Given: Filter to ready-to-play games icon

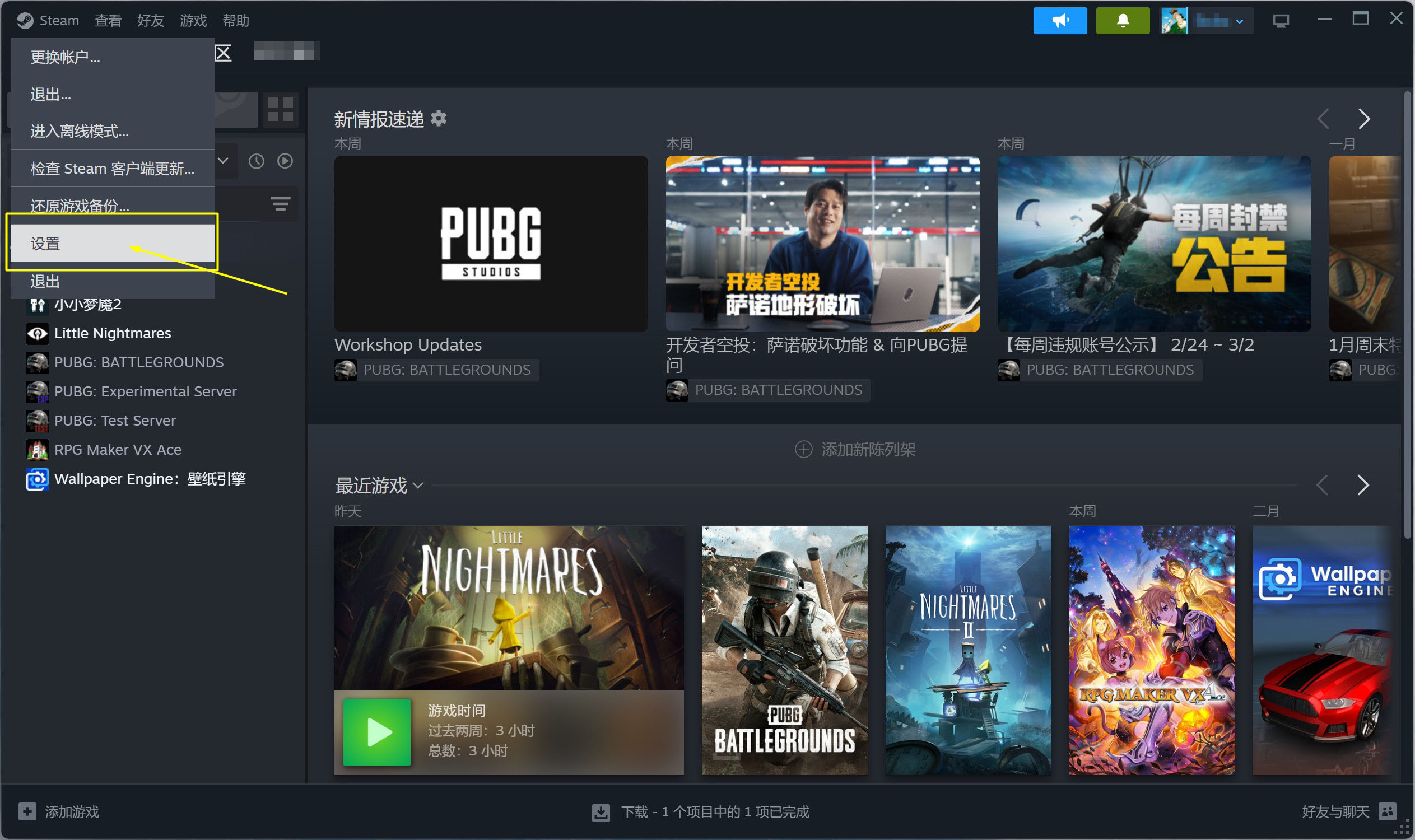Looking at the screenshot, I should coord(285,161).
